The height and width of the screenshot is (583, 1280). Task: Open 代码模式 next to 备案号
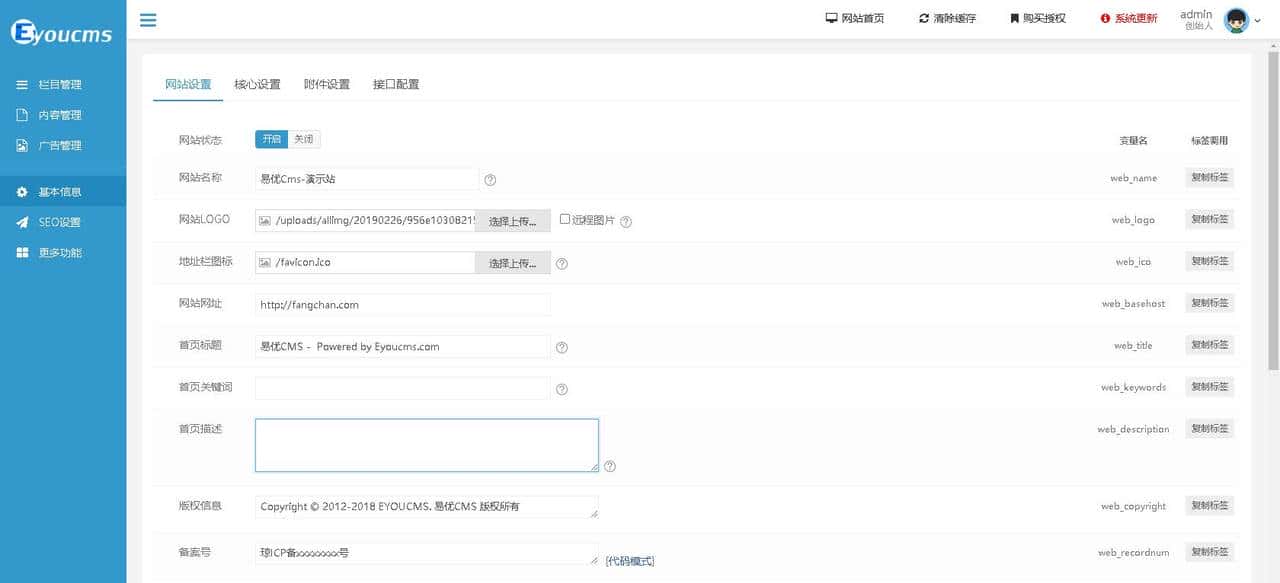[630, 560]
